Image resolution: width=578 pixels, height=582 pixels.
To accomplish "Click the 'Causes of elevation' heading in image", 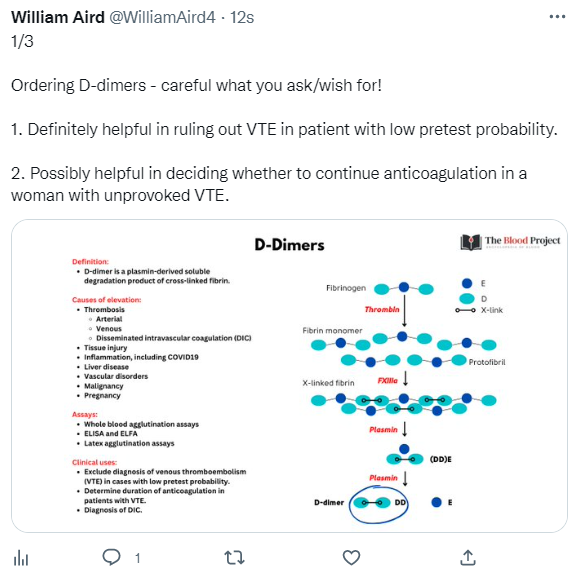I will pos(107,300).
